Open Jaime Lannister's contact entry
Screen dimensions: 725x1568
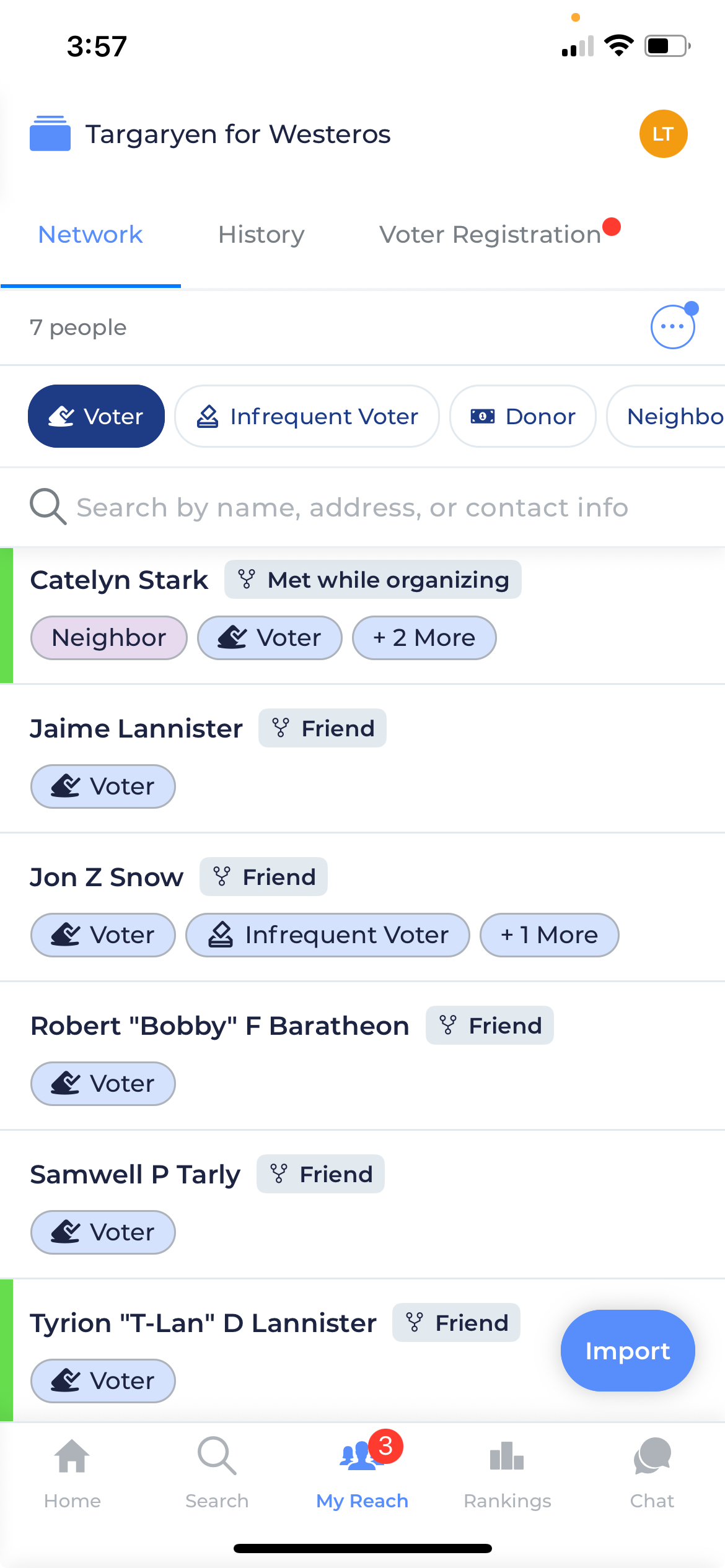[x=136, y=729]
